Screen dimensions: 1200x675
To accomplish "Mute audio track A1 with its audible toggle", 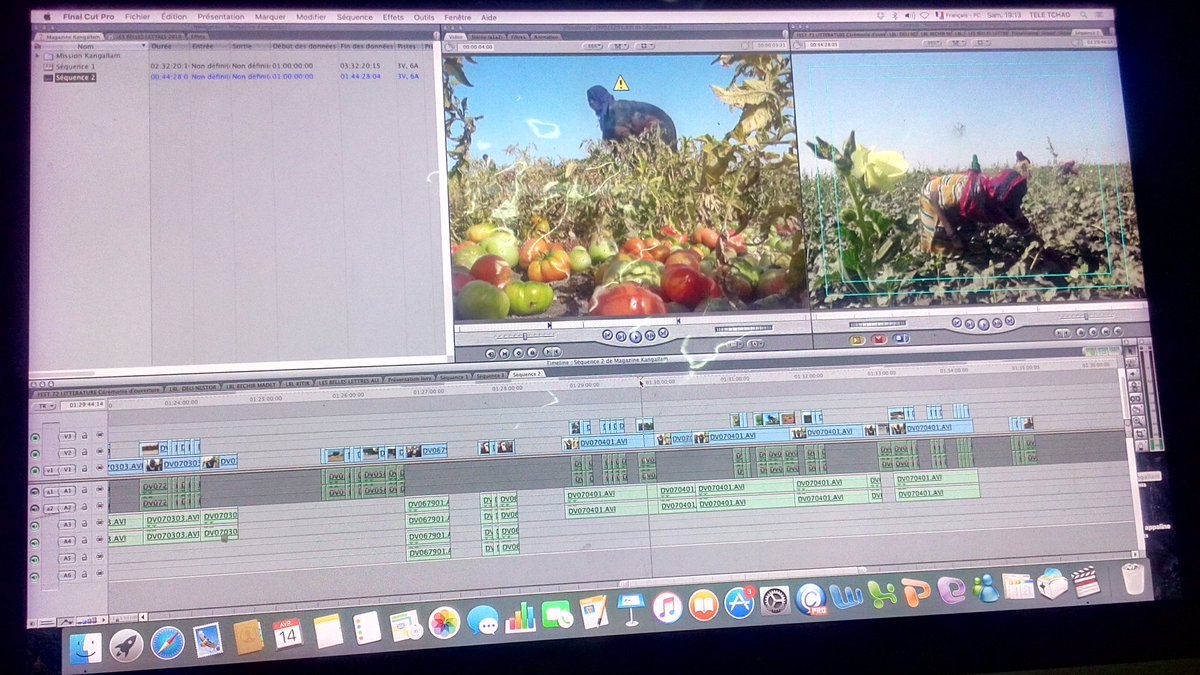I will (35, 492).
